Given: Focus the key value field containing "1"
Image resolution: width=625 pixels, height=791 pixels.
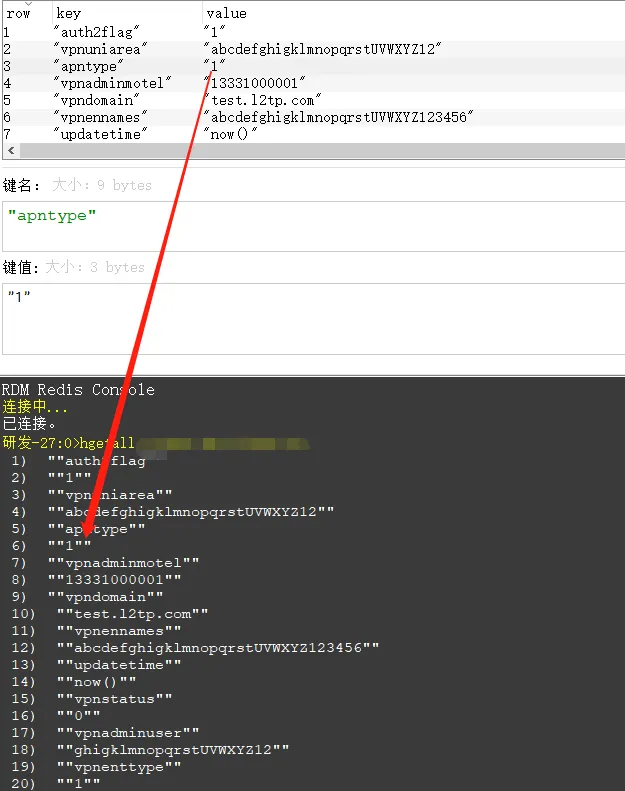Looking at the screenshot, I should pos(312,318).
